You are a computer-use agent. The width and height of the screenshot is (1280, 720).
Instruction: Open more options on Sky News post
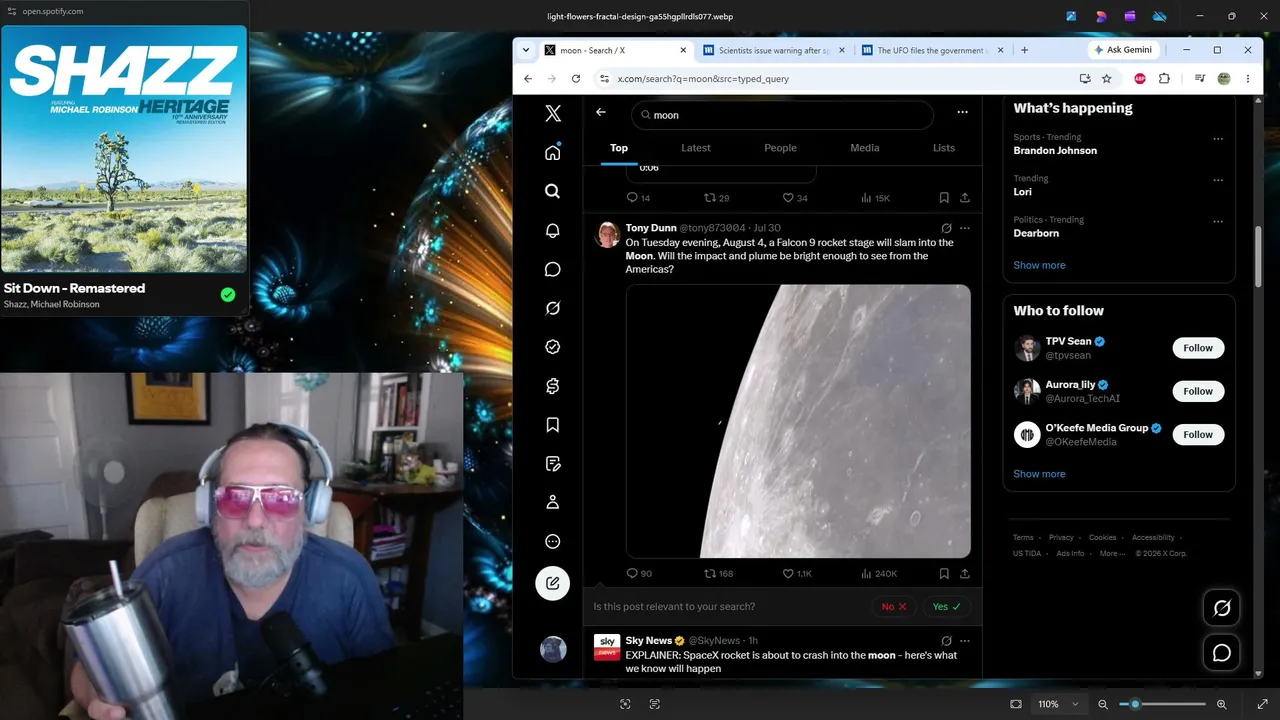coord(965,641)
